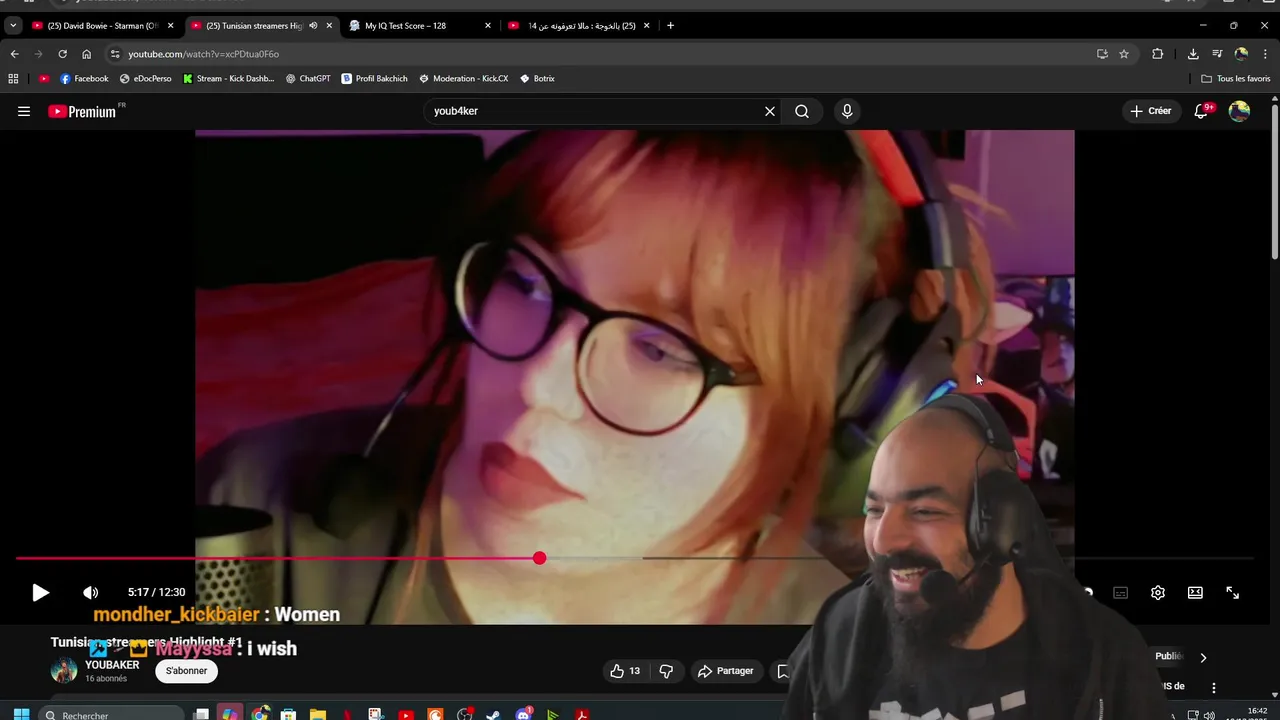The image size is (1280, 720).
Task: Open Chrome downloads
Action: click(x=1193, y=54)
